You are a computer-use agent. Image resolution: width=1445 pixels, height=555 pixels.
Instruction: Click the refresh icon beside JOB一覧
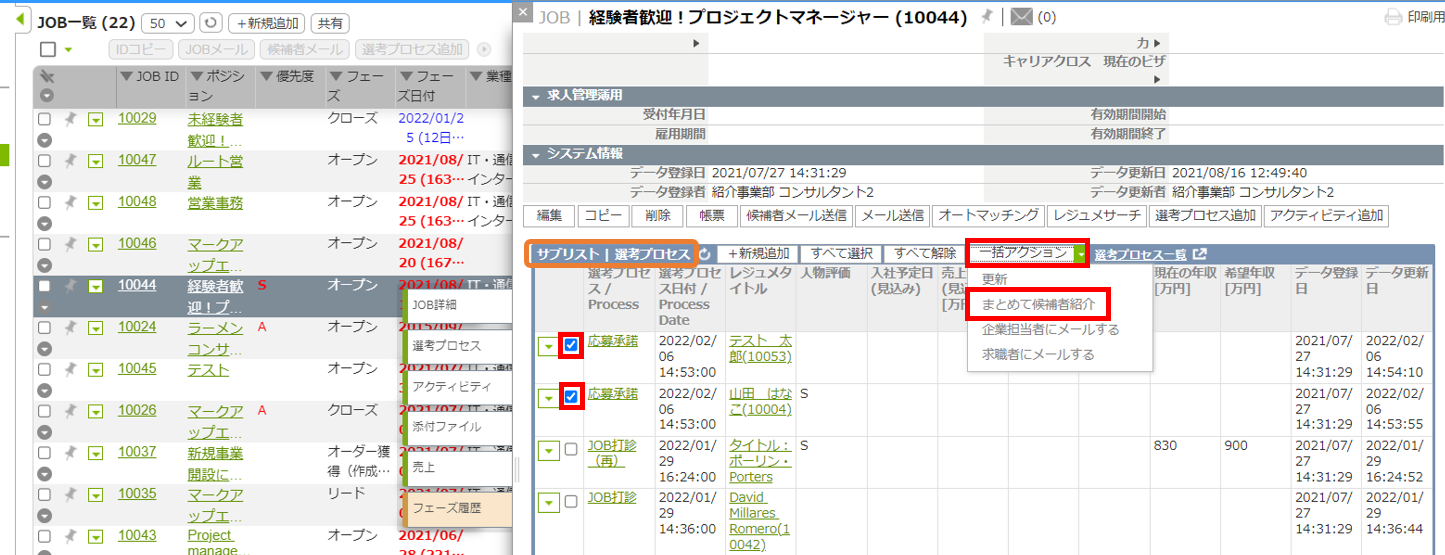210,22
